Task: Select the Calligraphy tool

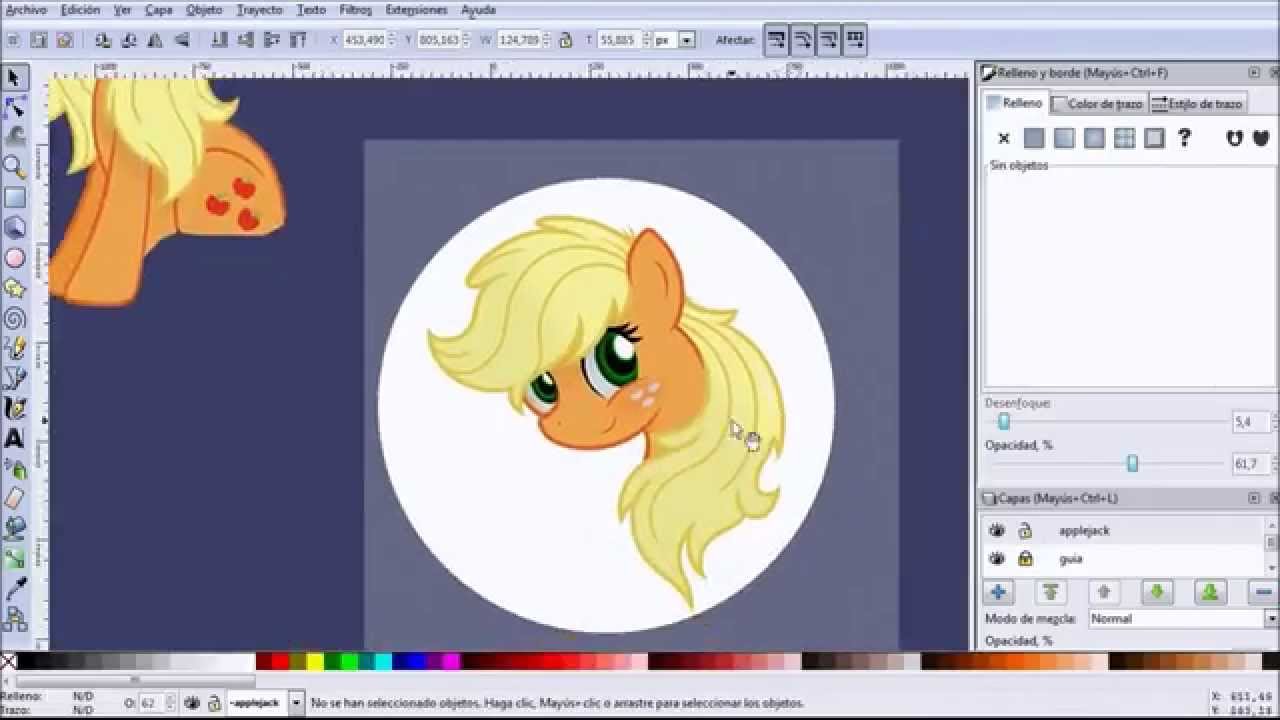Action: click(x=14, y=408)
